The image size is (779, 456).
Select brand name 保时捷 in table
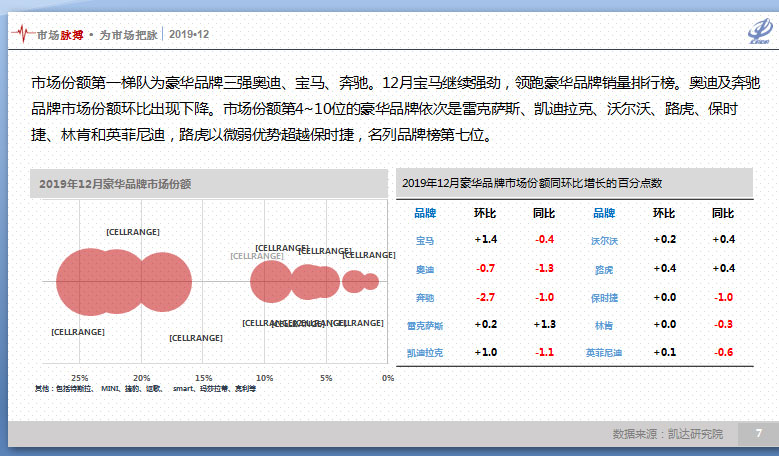[604, 298]
